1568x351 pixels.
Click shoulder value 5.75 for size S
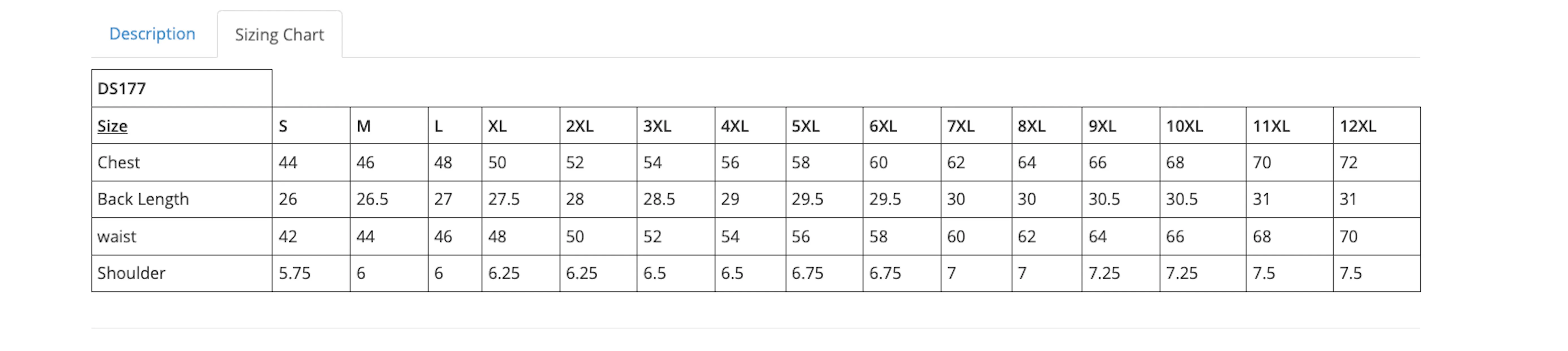(295, 273)
